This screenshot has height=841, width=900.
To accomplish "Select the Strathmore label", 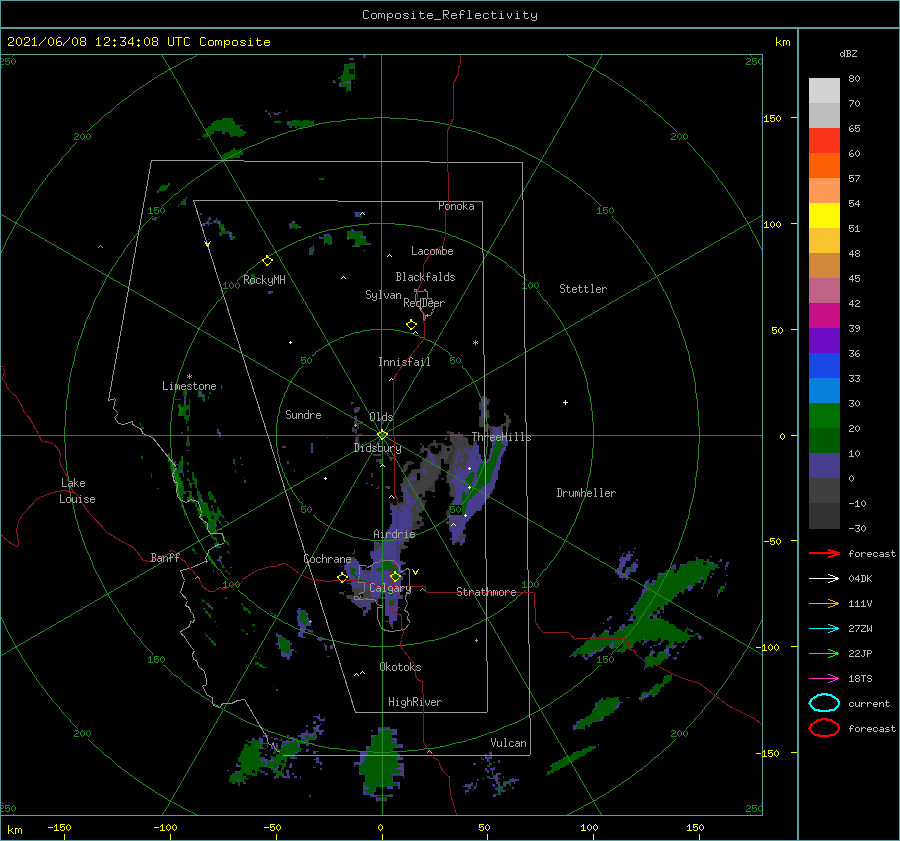I will click(x=486, y=592).
